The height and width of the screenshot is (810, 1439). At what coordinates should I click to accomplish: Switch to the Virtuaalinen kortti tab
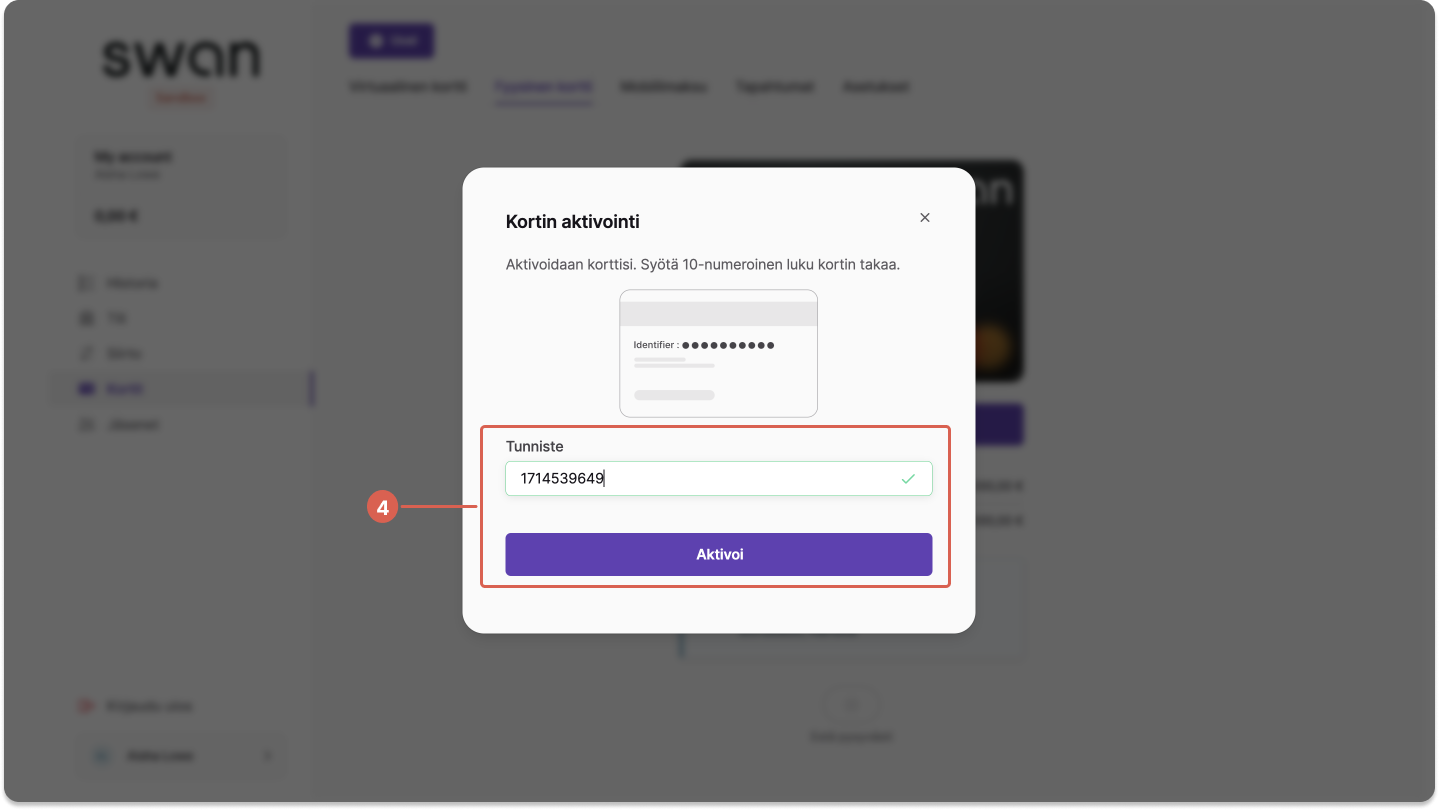click(408, 87)
